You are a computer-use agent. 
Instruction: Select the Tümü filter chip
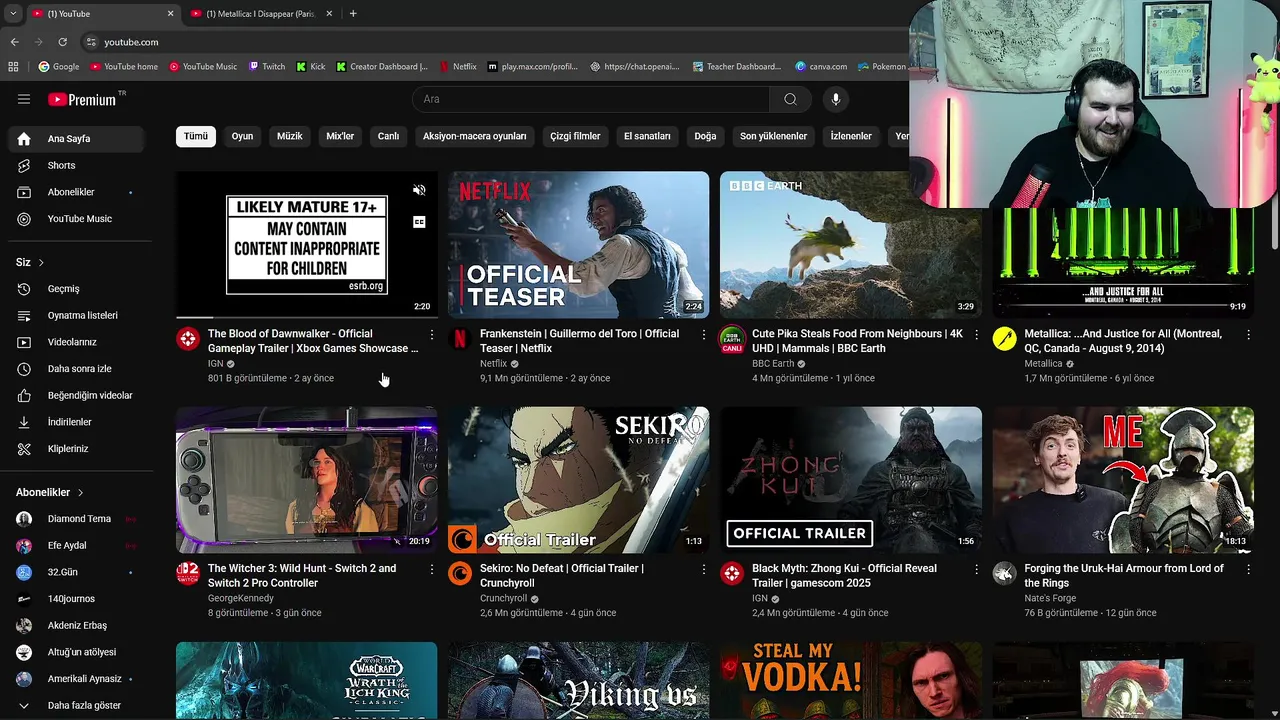(196, 136)
